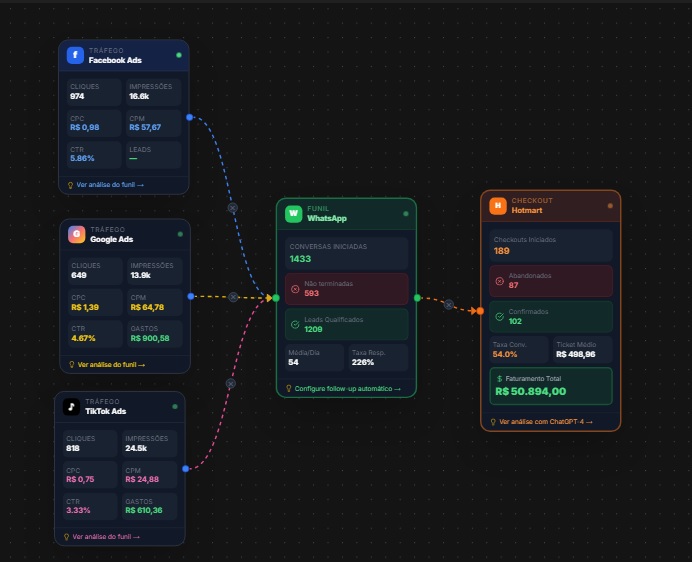
Task: Click the WhatsApp funnel logo icon
Action: point(293,214)
